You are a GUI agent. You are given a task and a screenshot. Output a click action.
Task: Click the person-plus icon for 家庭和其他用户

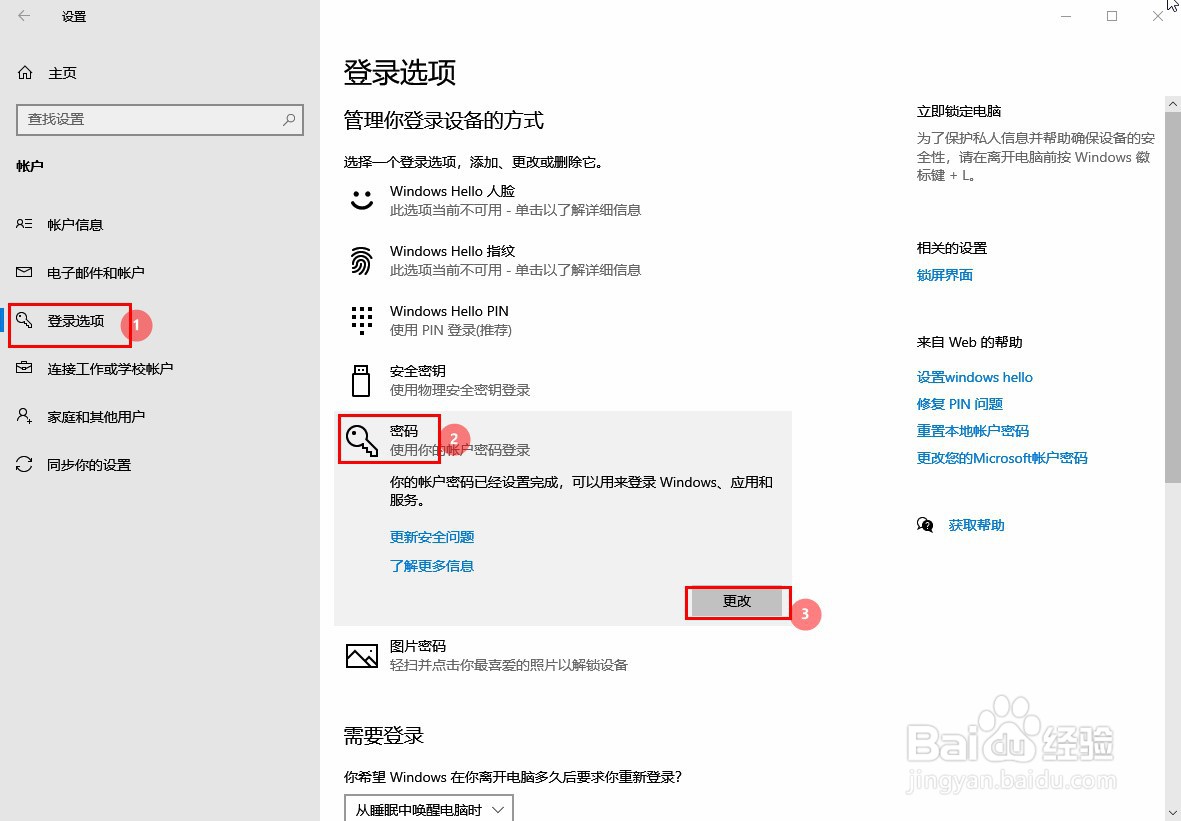[x=24, y=416]
